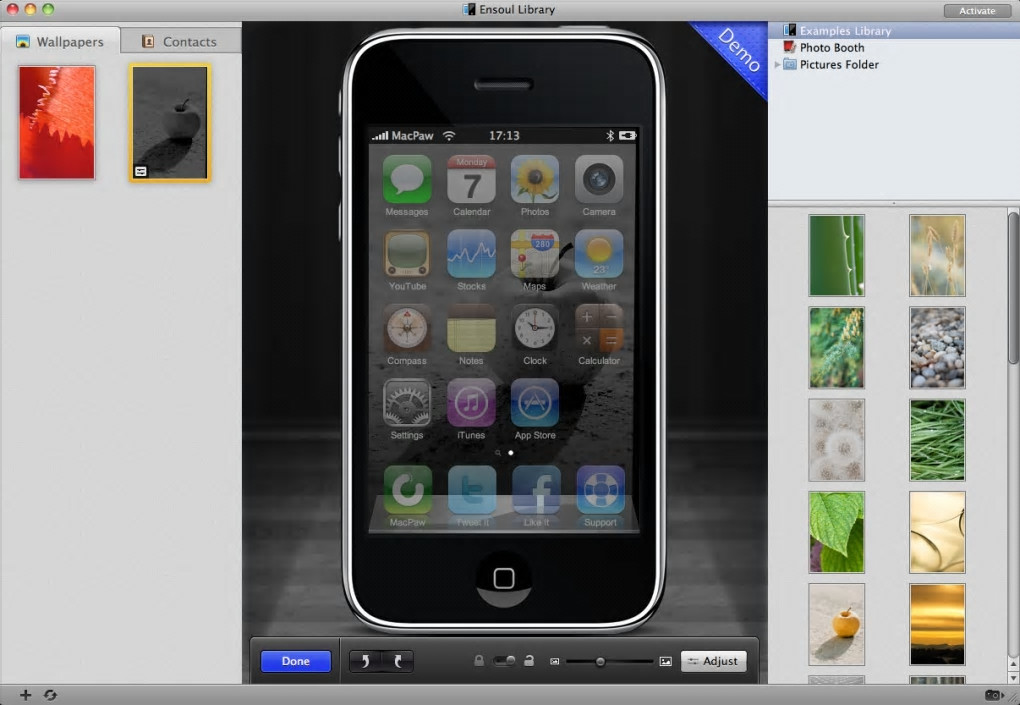This screenshot has width=1020, height=705.
Task: Click the badge icon on selected wallpaper
Action: [x=141, y=171]
